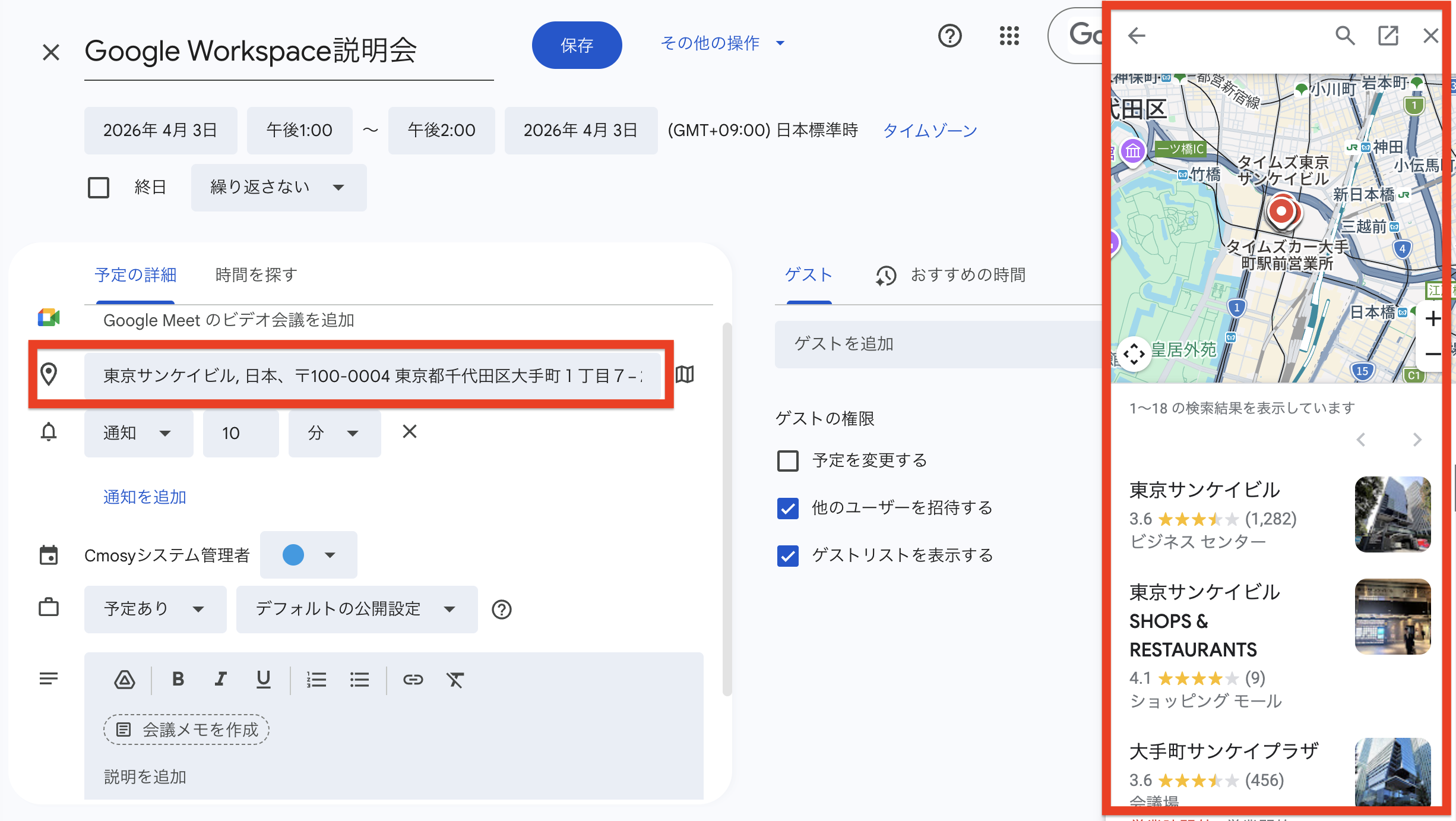
Task: Uncheck 他のユーザーを招待する permission
Action: pos(787,509)
